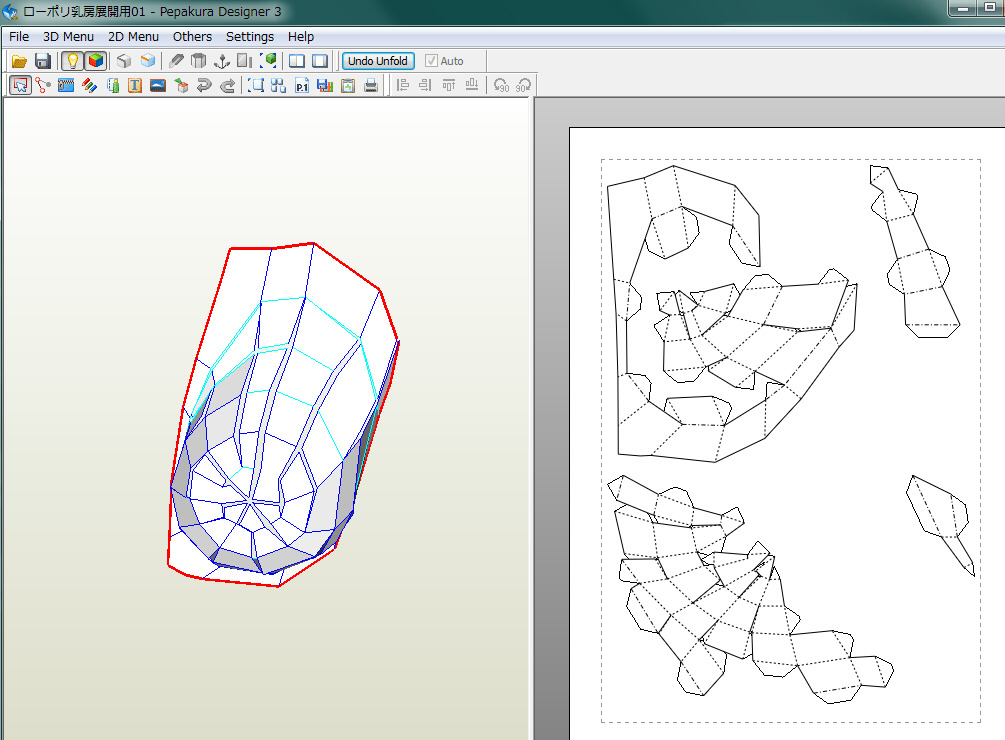
Task: Click the printer icon
Action: pyautogui.click(x=371, y=86)
